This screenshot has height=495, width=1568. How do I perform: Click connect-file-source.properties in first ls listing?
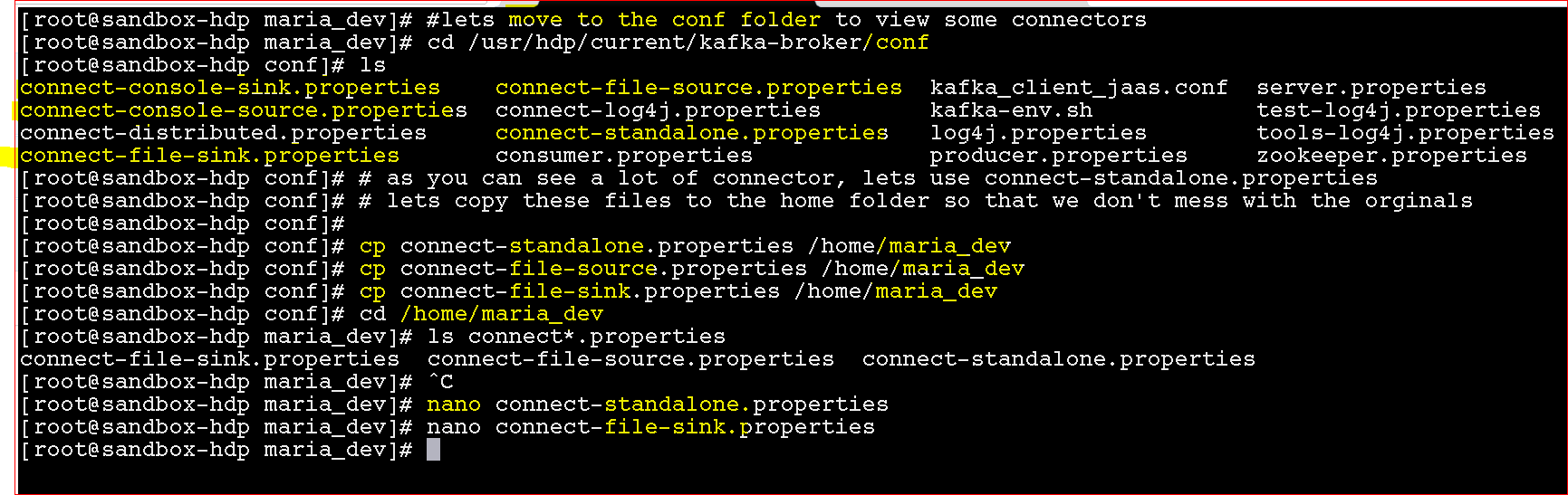coord(698,88)
